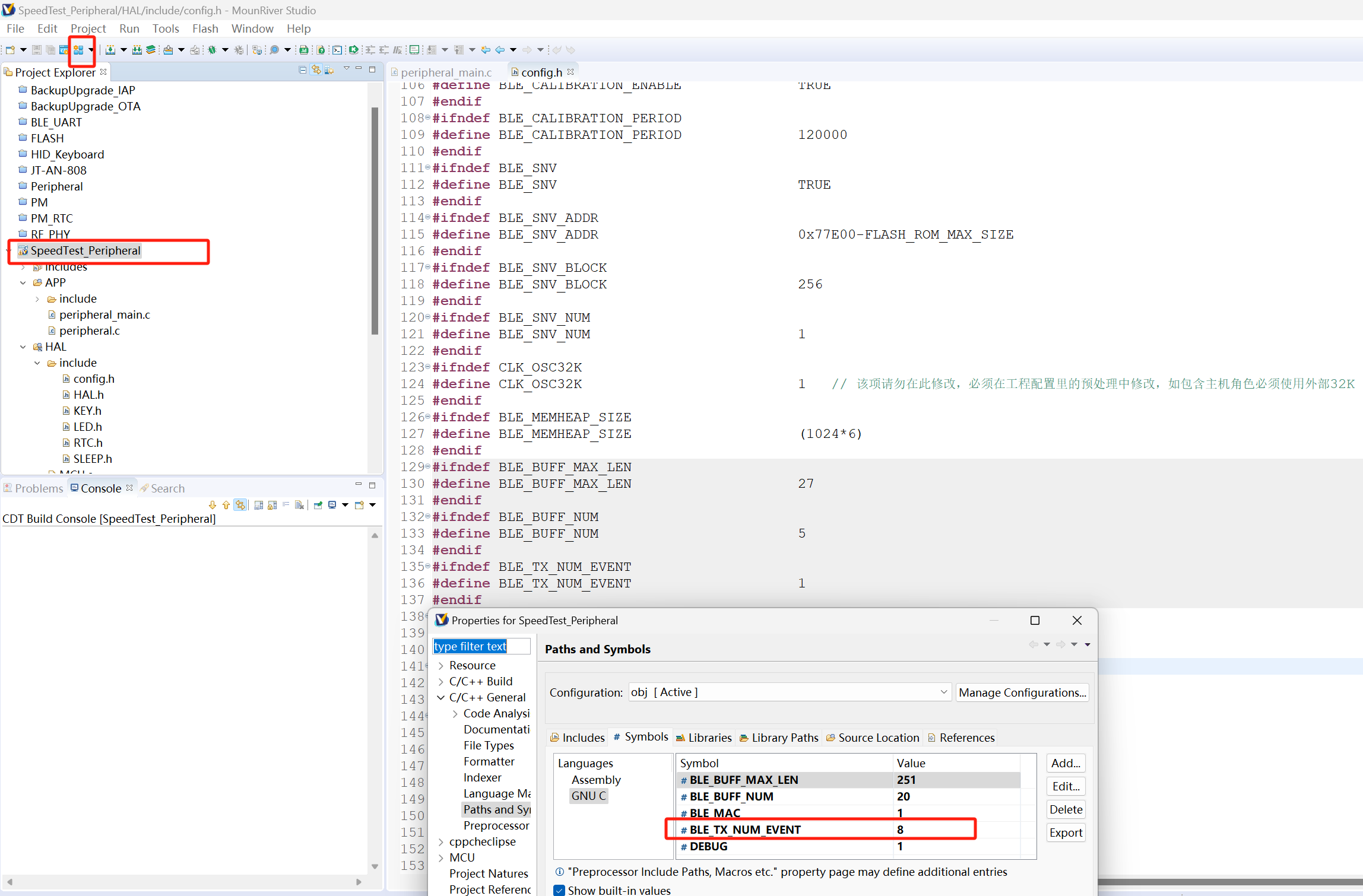Click Open Console new console icon
Screen dimensions: 1363x896
click(359, 505)
